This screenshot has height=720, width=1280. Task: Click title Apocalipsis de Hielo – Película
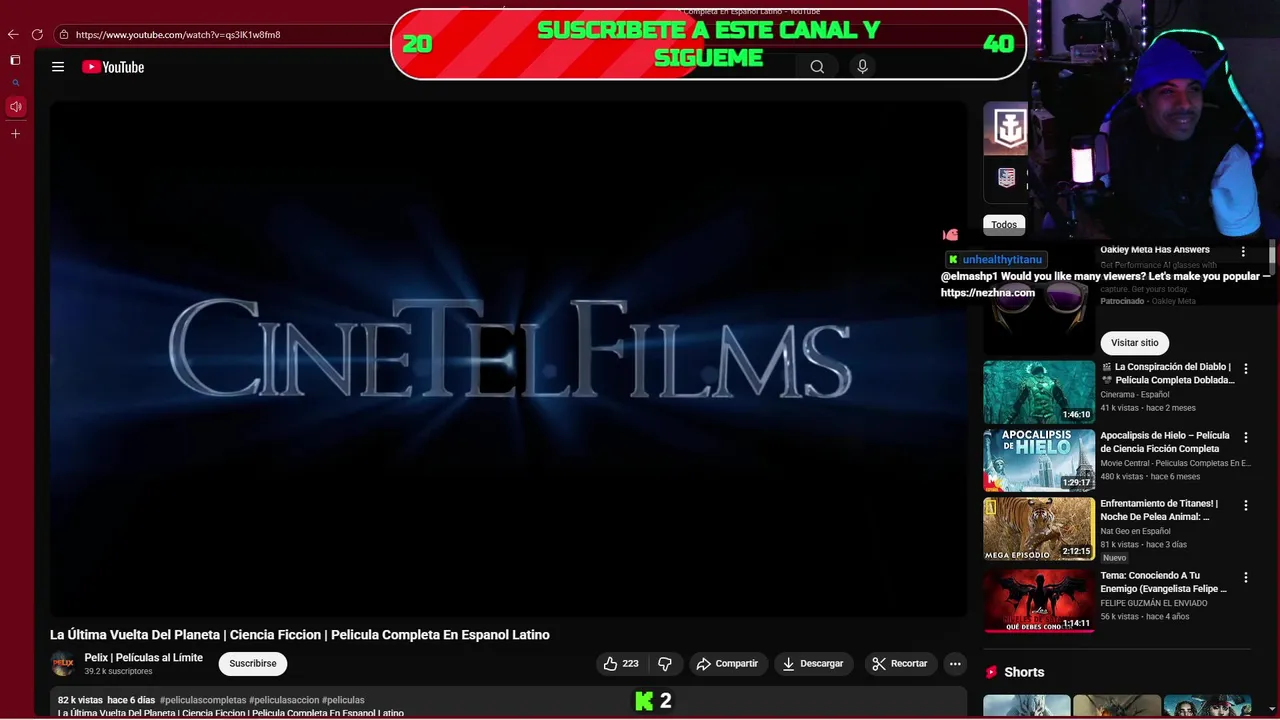[x=1165, y=442]
